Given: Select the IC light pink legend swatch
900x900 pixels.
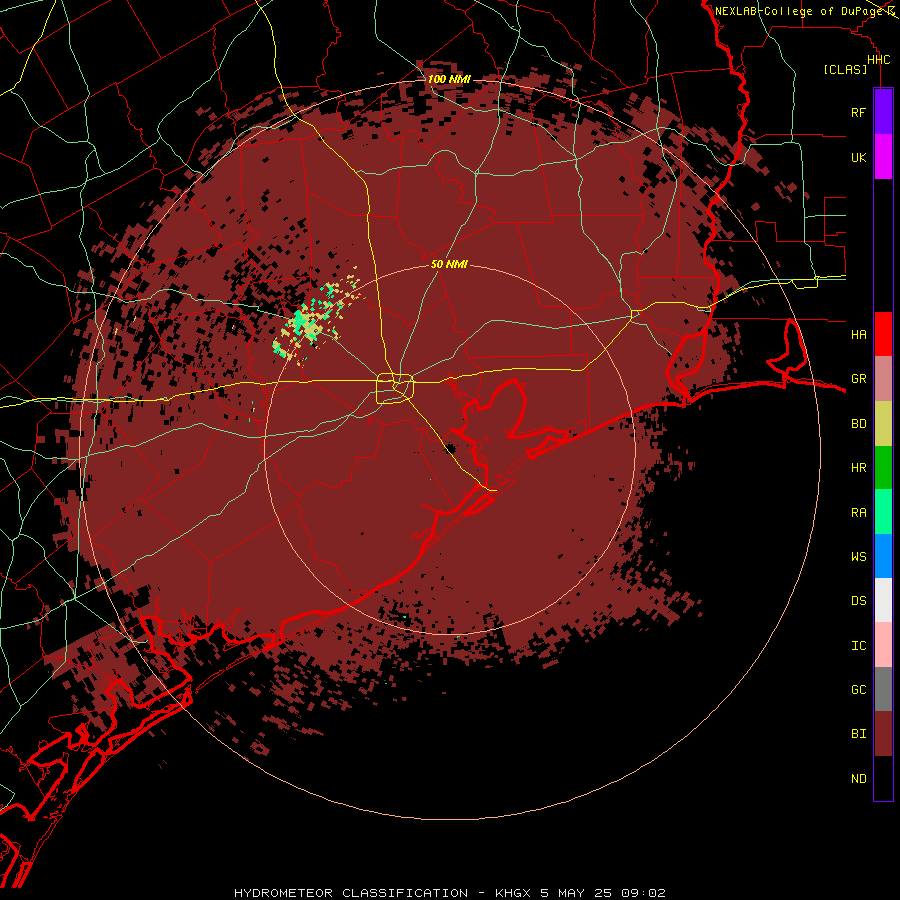Looking at the screenshot, I should (x=883, y=645).
